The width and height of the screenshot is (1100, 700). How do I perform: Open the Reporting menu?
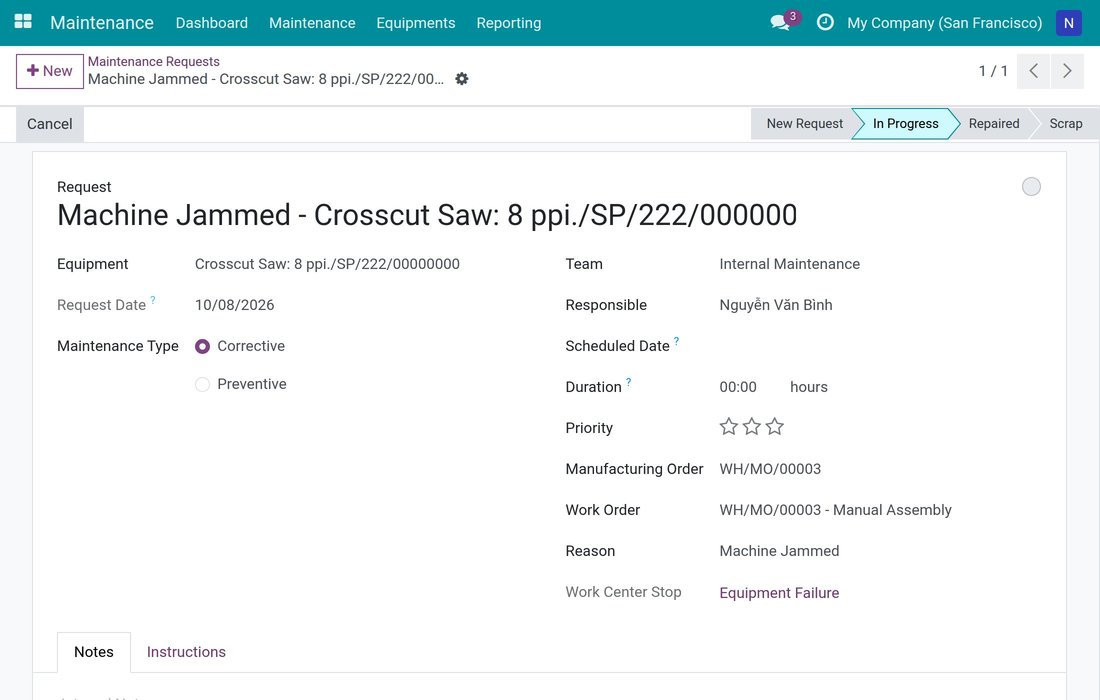point(509,23)
